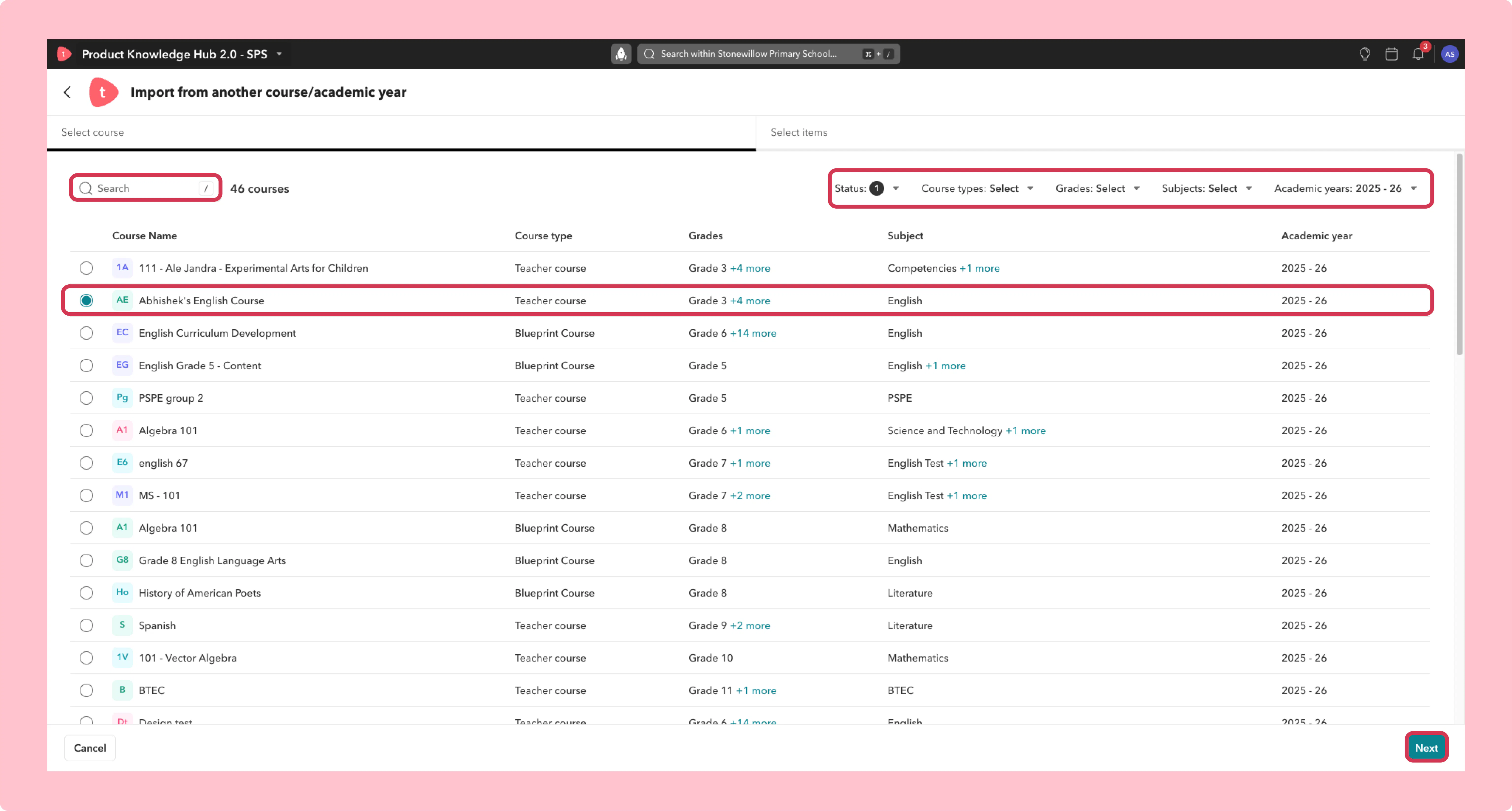
Task: Show +1 more subjects for Science and Technology
Action: pos(1025,431)
